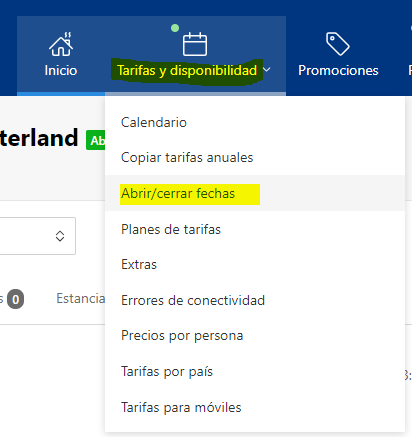Switch to the Estancia tab
The width and height of the screenshot is (412, 437).
click(81, 299)
